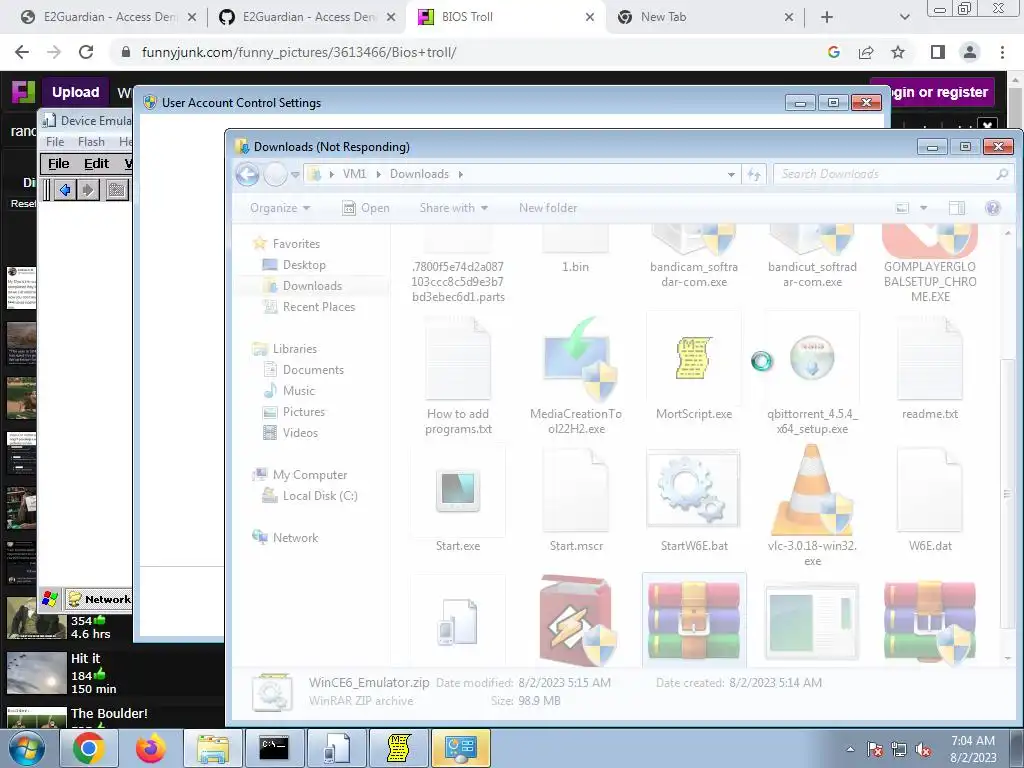1024x768 pixels.
Task: Show hidden system tray icons
Action: tap(850, 749)
